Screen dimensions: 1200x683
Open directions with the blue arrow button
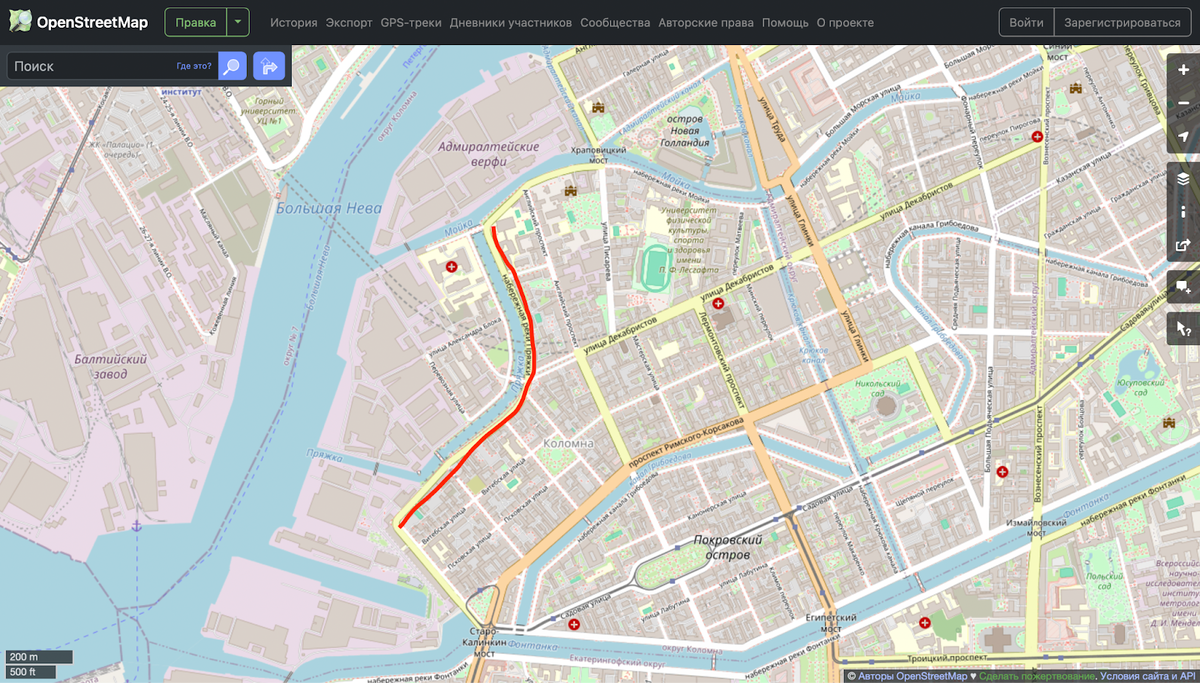pyautogui.click(x=269, y=66)
